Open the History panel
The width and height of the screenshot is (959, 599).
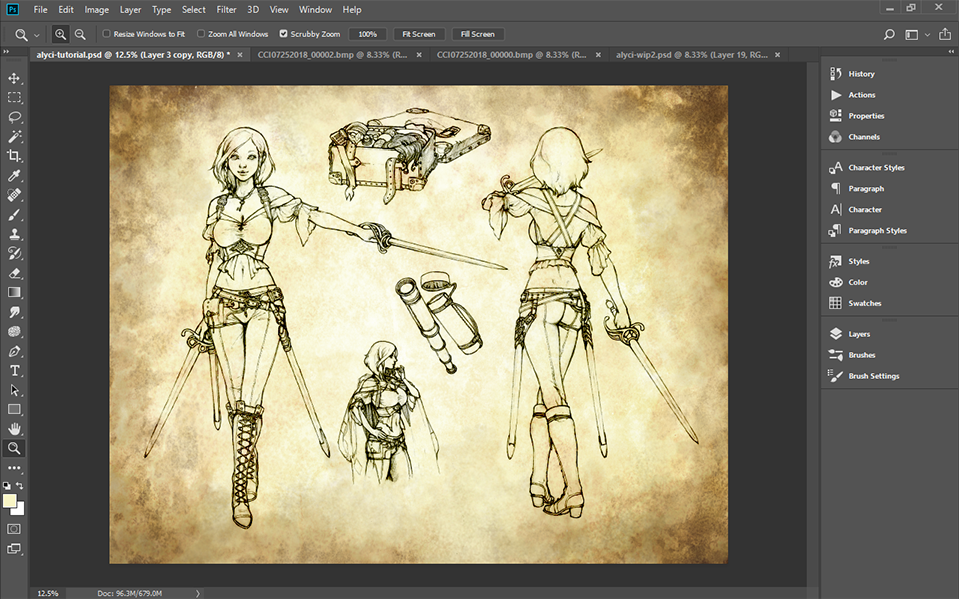(x=860, y=74)
